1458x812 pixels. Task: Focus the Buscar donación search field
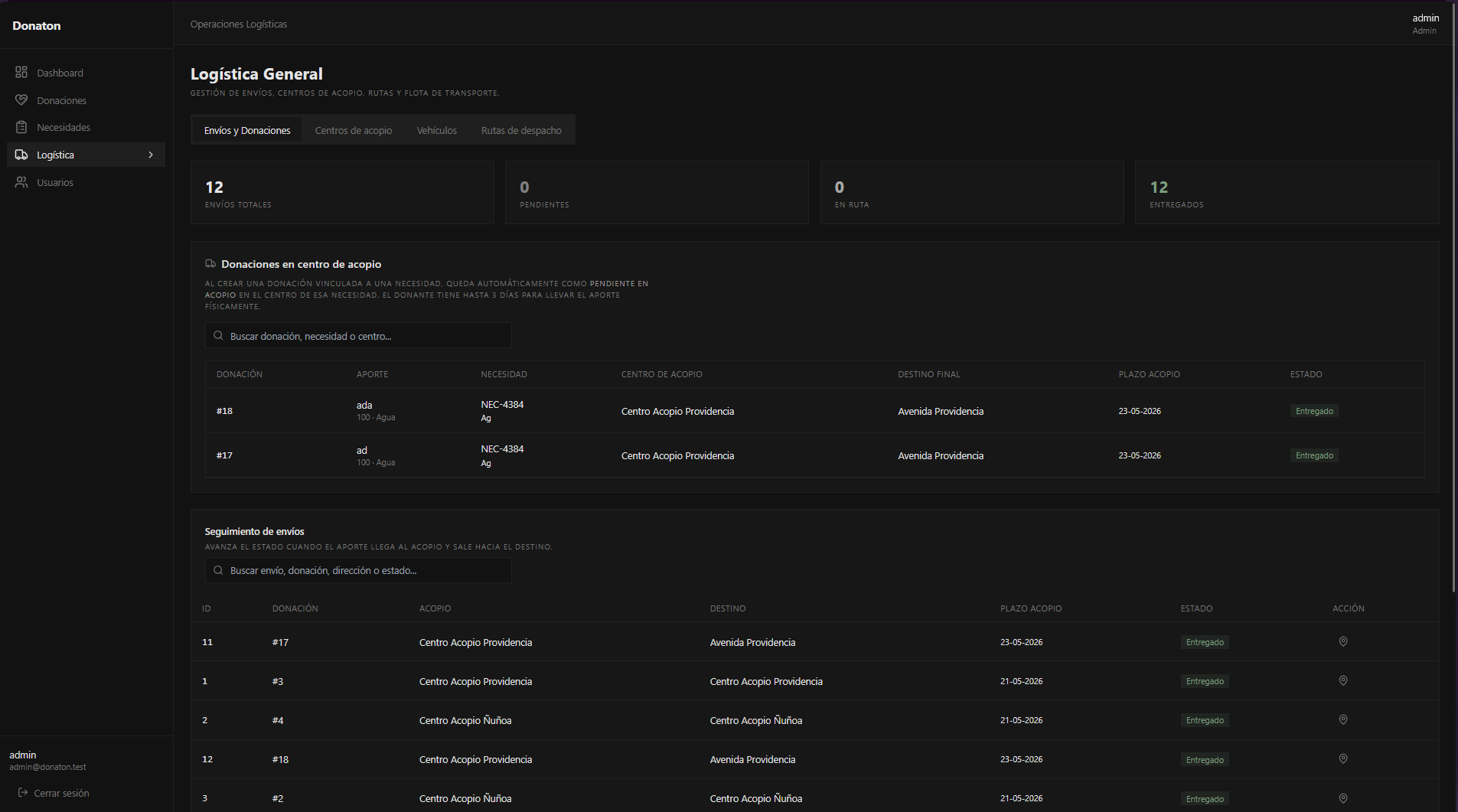[x=358, y=336]
